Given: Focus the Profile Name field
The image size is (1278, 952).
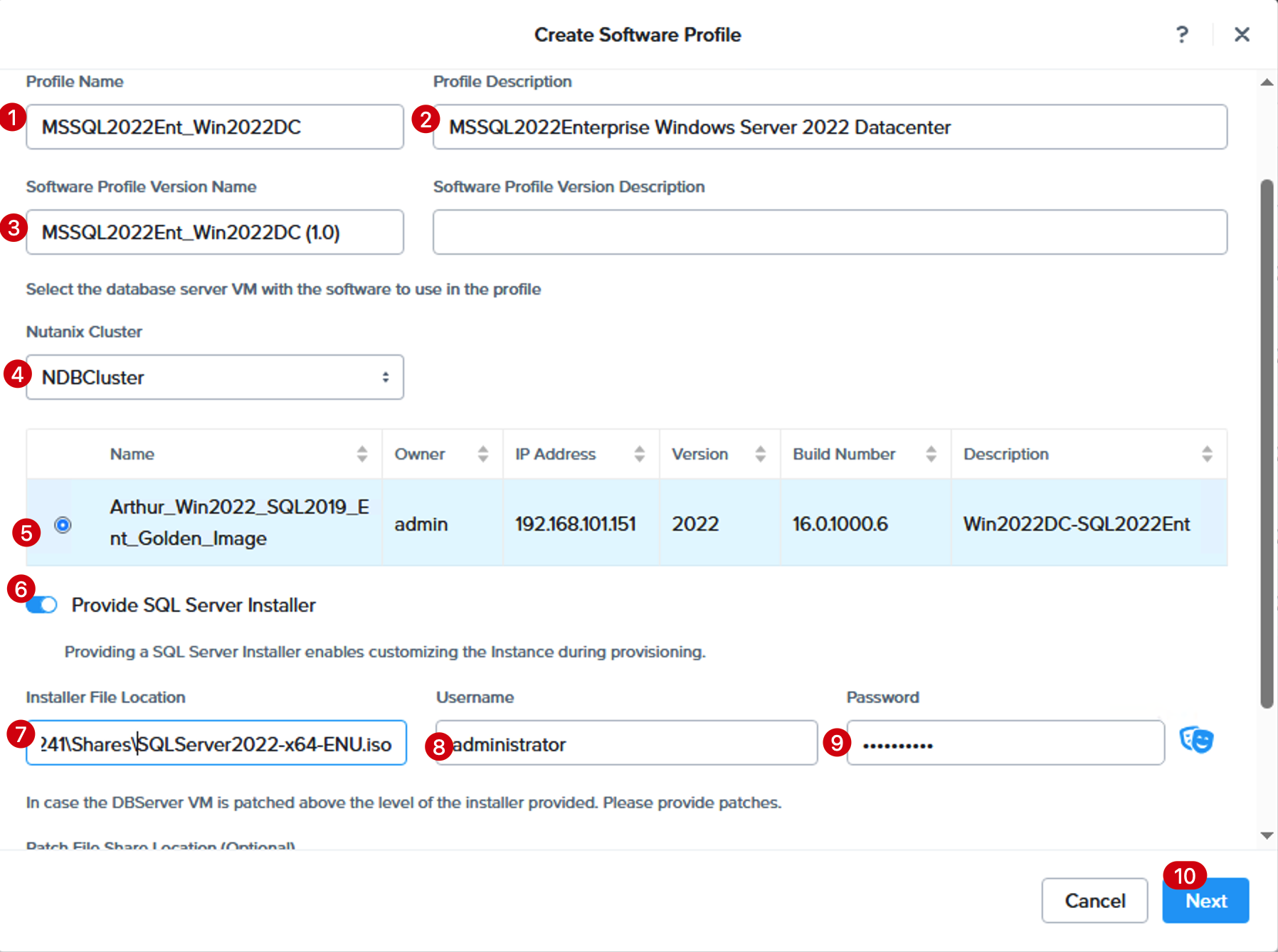Looking at the screenshot, I should point(215,127).
